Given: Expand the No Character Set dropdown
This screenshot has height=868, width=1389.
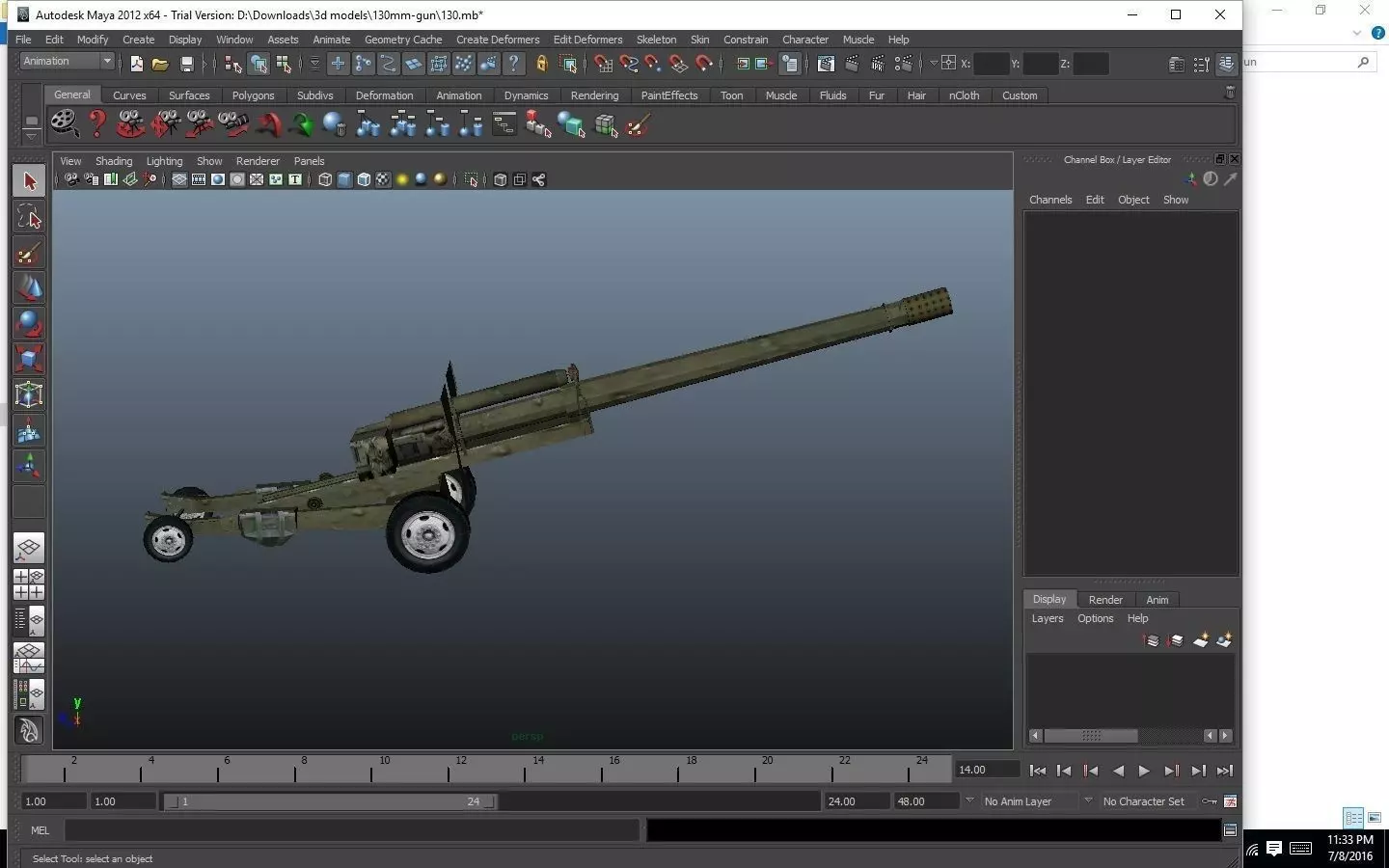Looking at the screenshot, I should click(1088, 800).
